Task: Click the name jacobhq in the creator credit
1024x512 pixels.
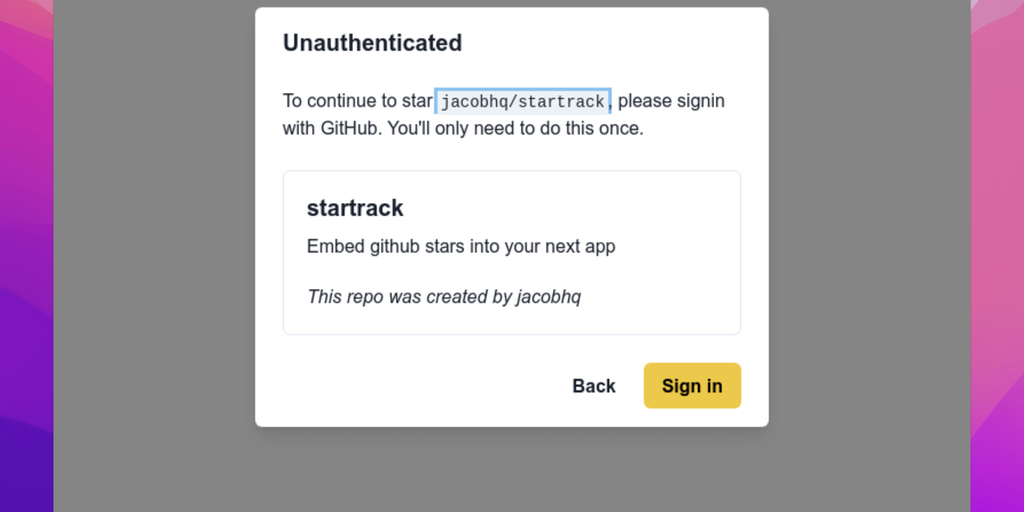Action: [549, 296]
